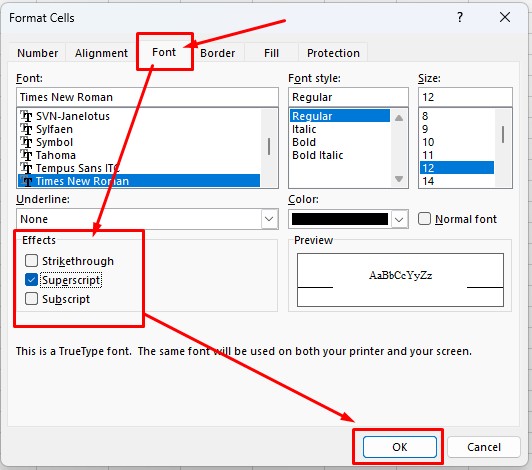Choose font size 14
This screenshot has width=532, height=470.
click(457, 181)
